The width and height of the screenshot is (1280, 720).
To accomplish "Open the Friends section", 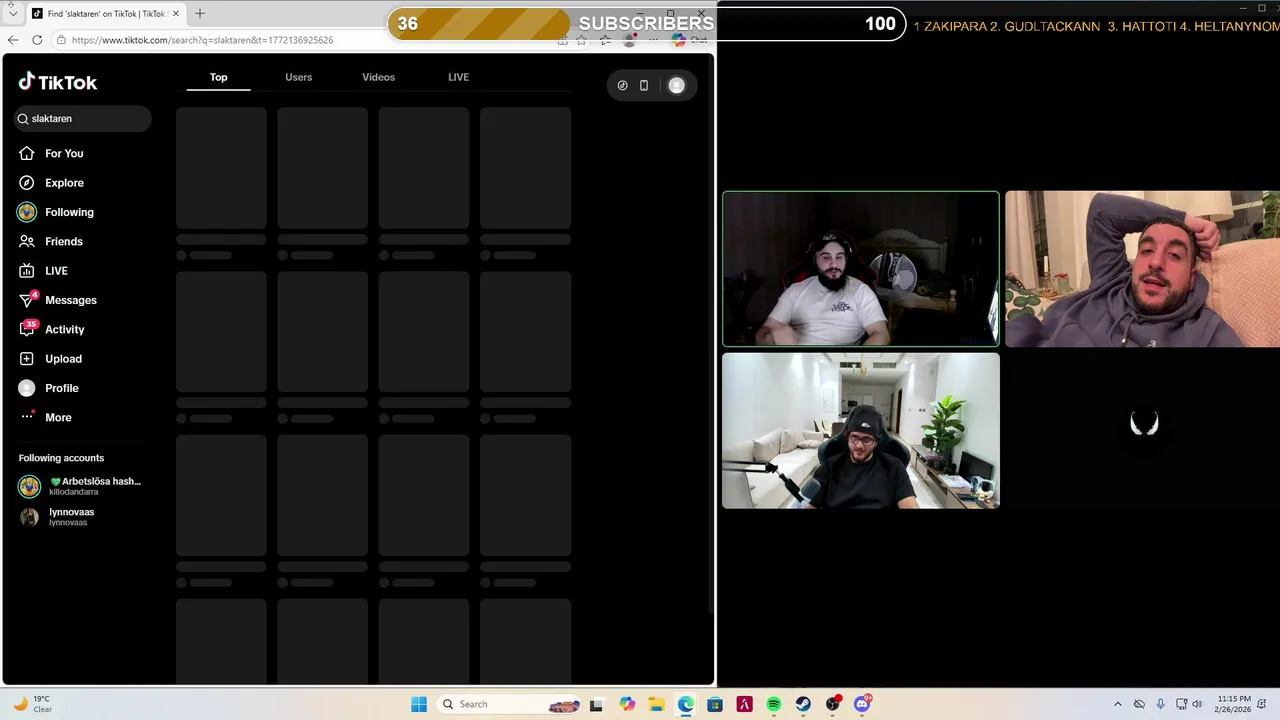I will pyautogui.click(x=50, y=241).
